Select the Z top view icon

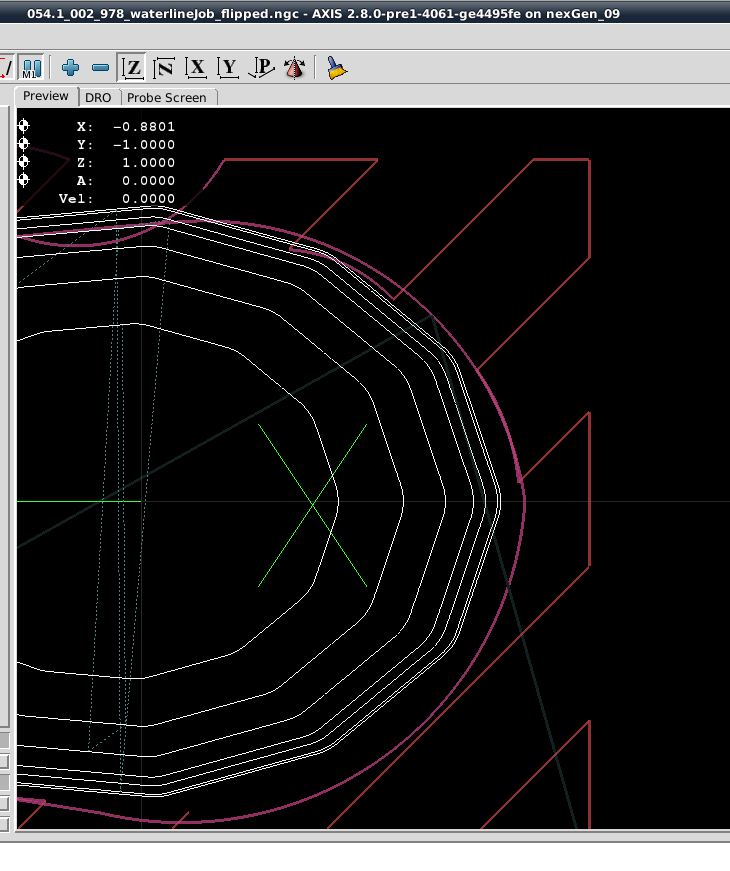click(132, 68)
